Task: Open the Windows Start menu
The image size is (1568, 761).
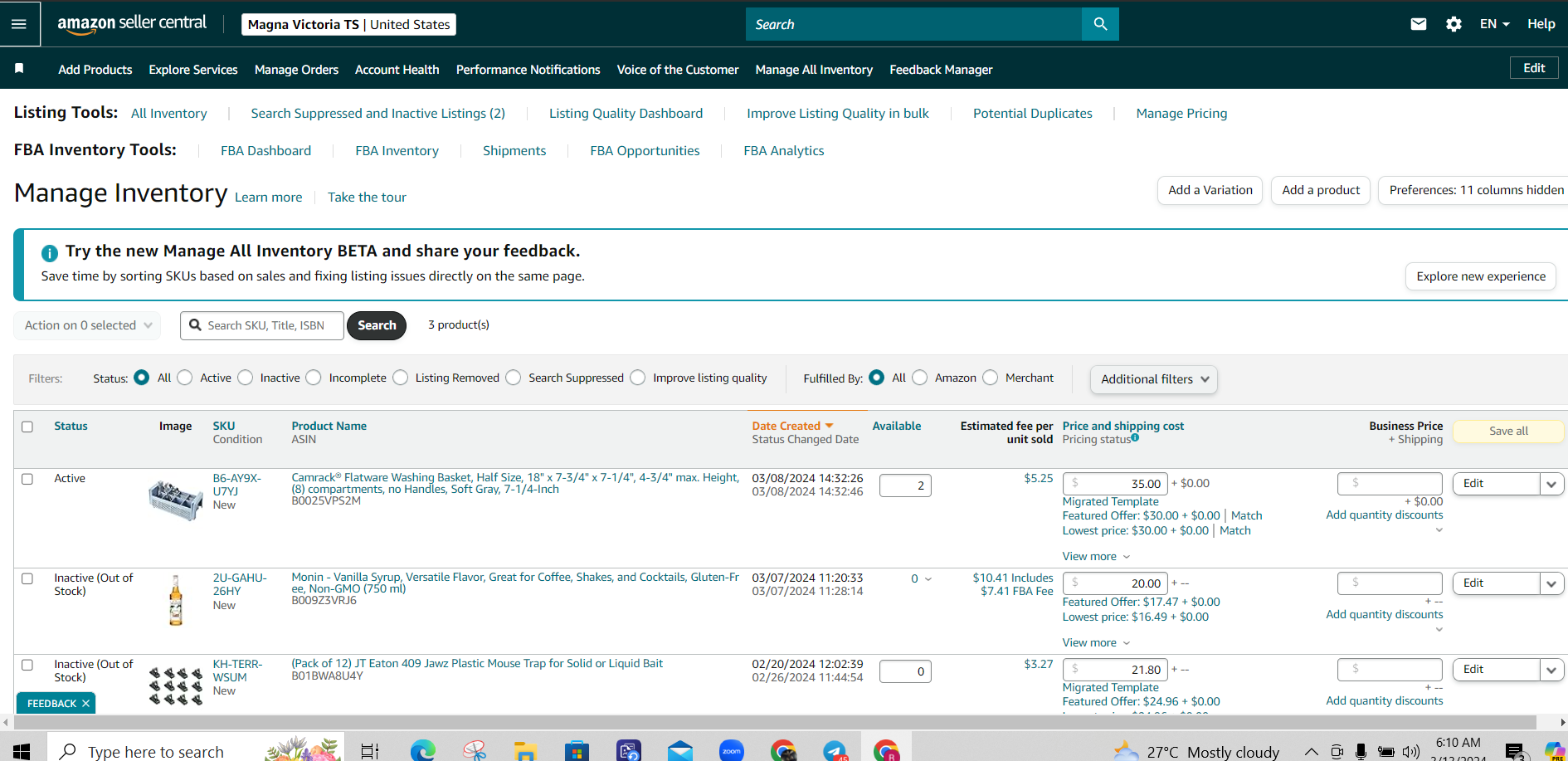Action: (x=22, y=751)
